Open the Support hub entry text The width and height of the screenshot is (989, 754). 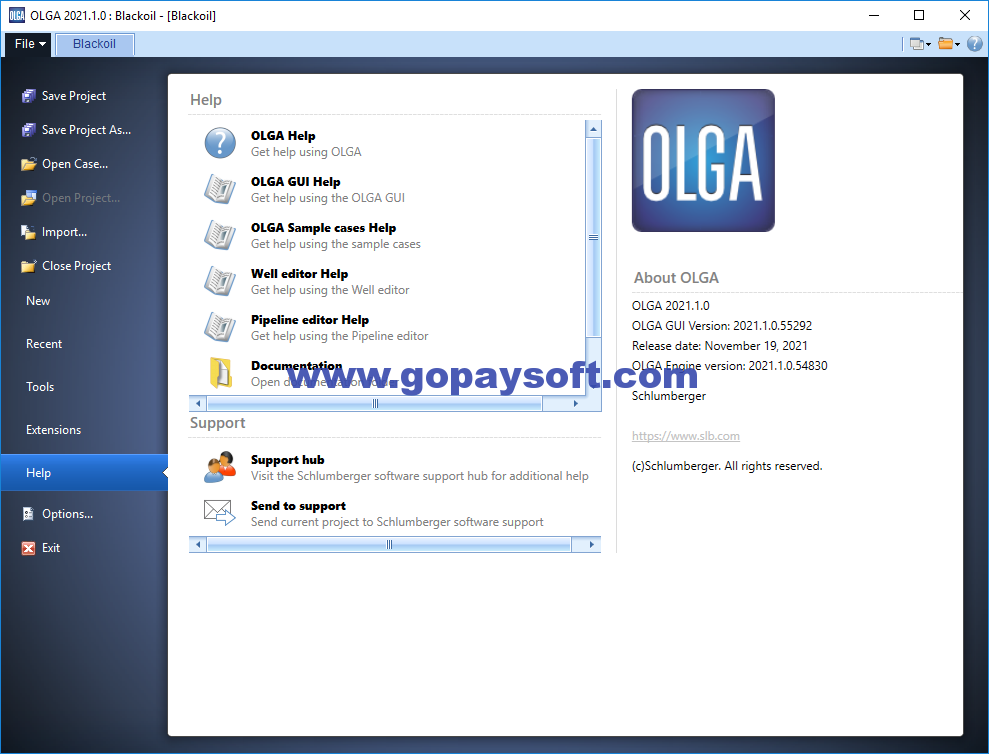419,468
